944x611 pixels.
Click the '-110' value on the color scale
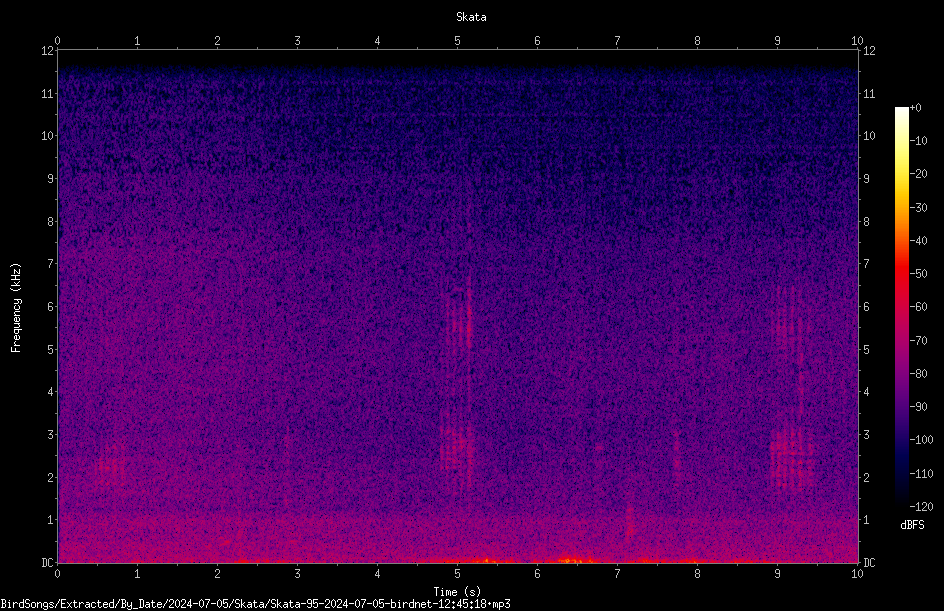tap(921, 474)
